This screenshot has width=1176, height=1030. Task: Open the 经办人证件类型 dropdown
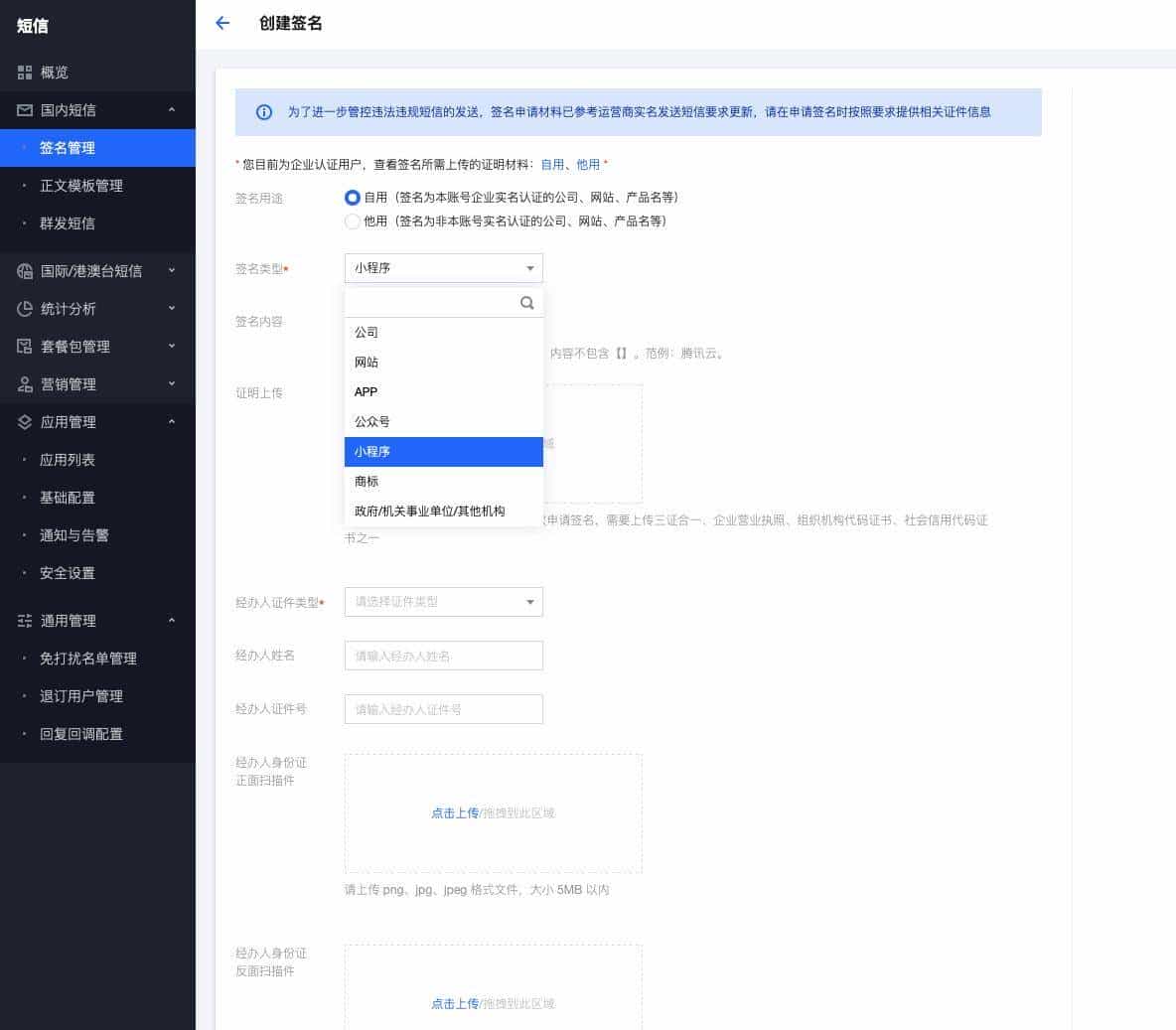pos(443,601)
